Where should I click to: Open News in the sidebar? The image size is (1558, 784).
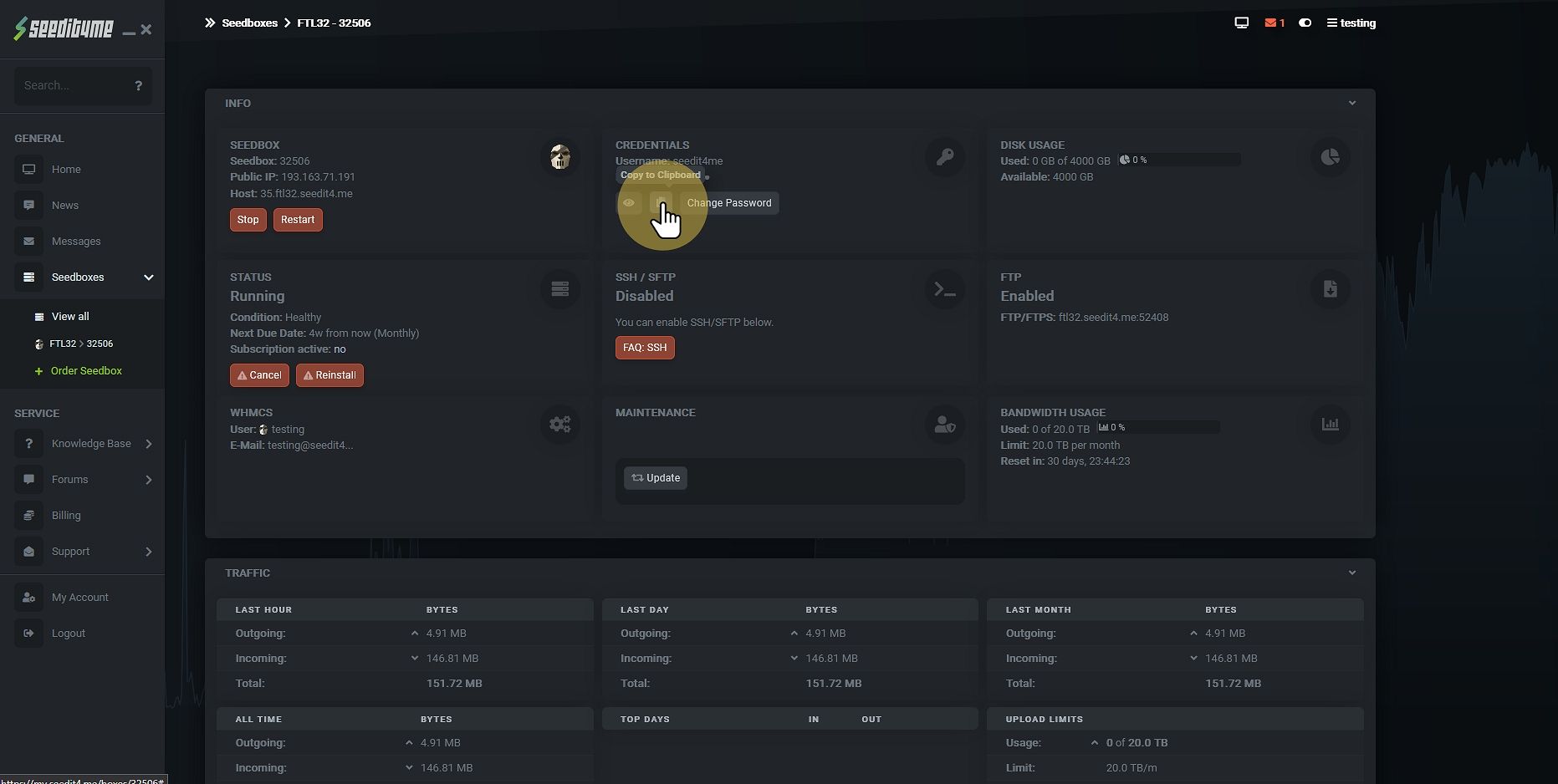coord(65,205)
